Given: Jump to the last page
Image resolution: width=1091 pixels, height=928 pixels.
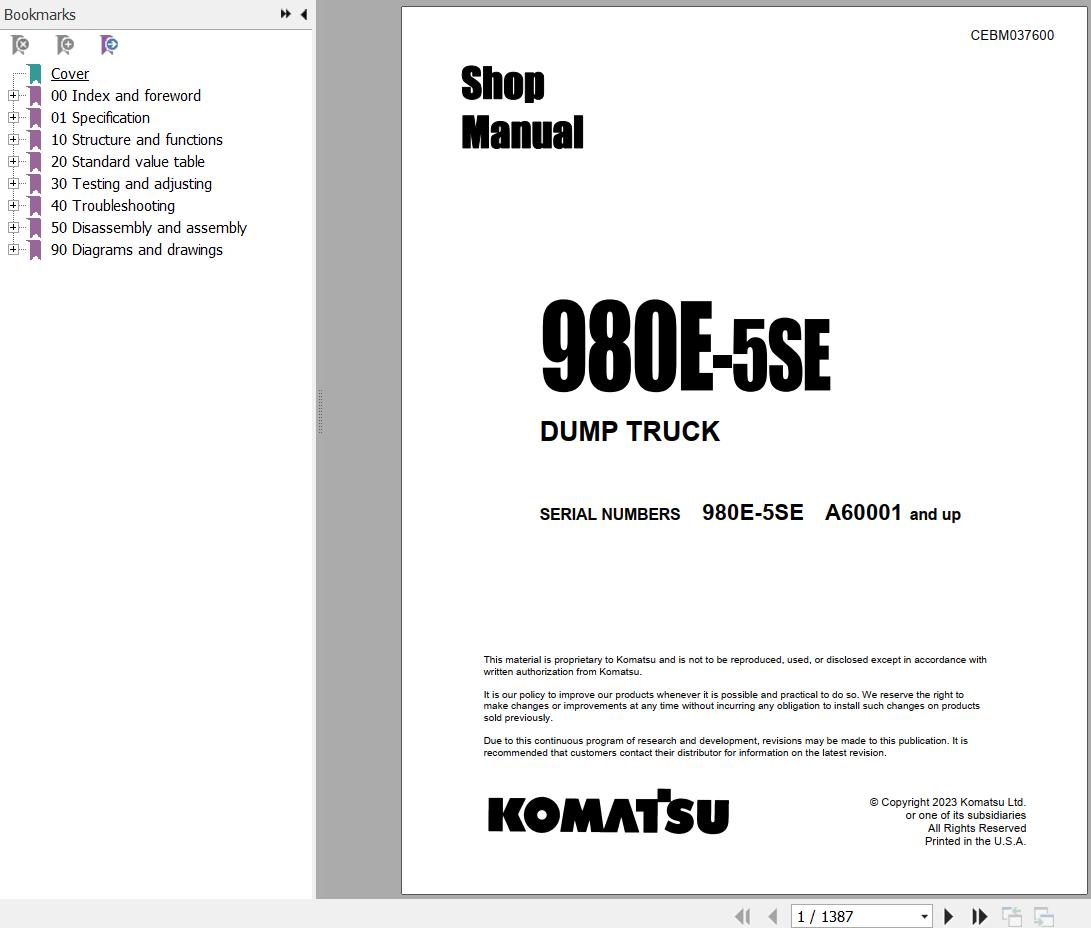Looking at the screenshot, I should click(979, 916).
